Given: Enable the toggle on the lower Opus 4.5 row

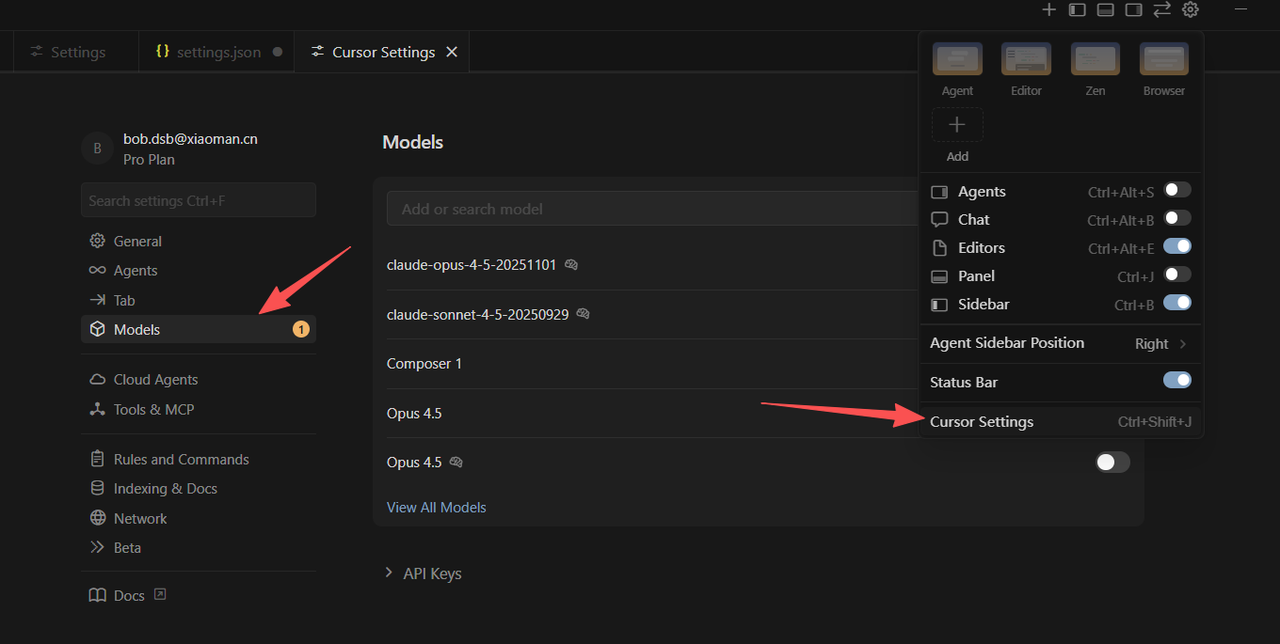Looking at the screenshot, I should click(1112, 462).
